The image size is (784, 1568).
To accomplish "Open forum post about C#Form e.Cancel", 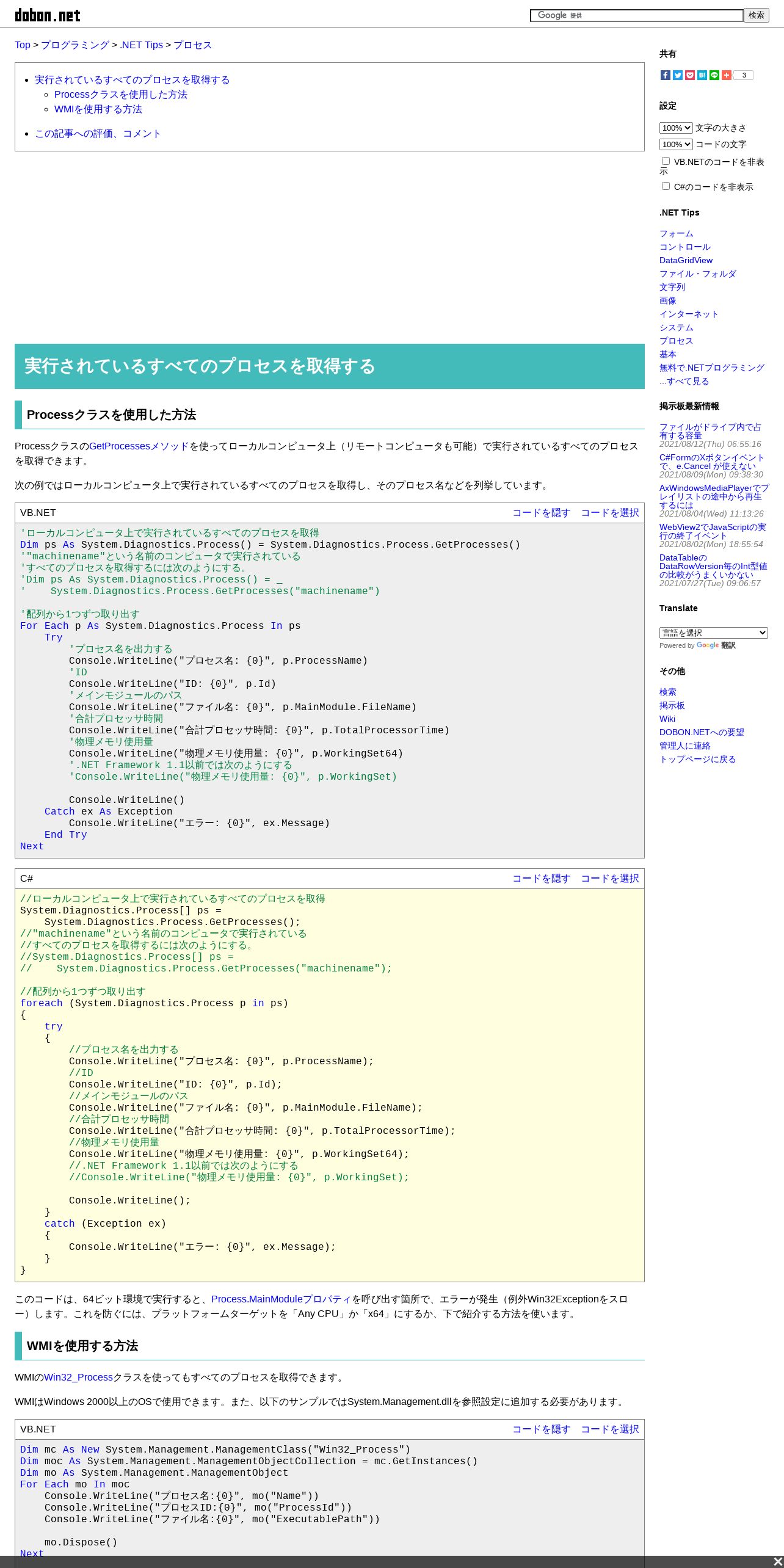I will (x=711, y=462).
